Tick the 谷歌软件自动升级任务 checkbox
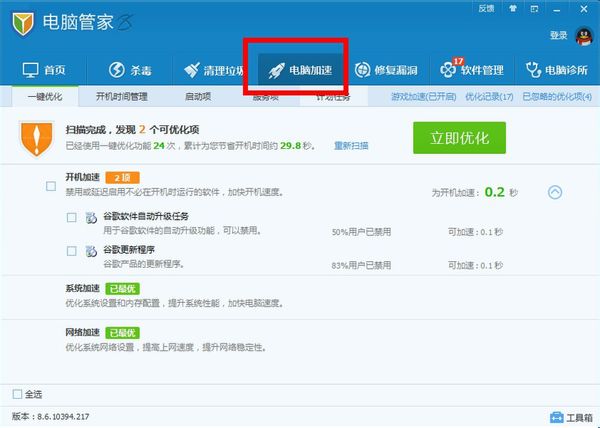The height and width of the screenshot is (428, 600). pyautogui.click(x=72, y=218)
